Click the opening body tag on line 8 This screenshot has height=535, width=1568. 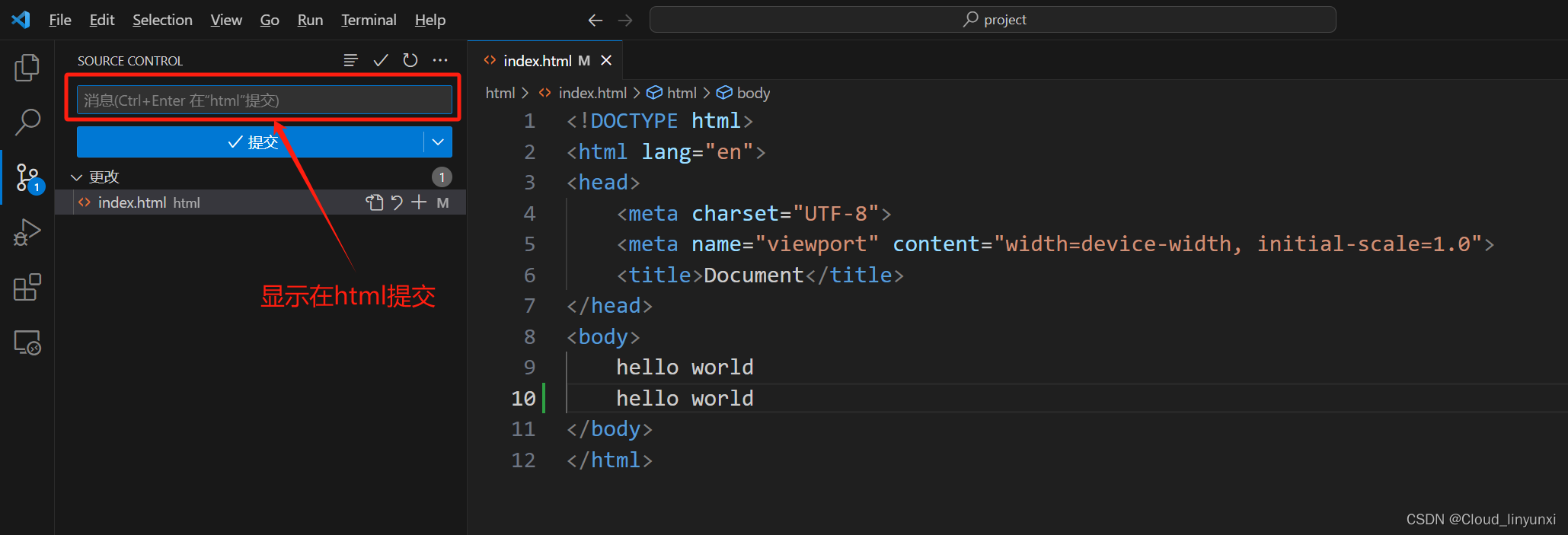click(x=603, y=337)
